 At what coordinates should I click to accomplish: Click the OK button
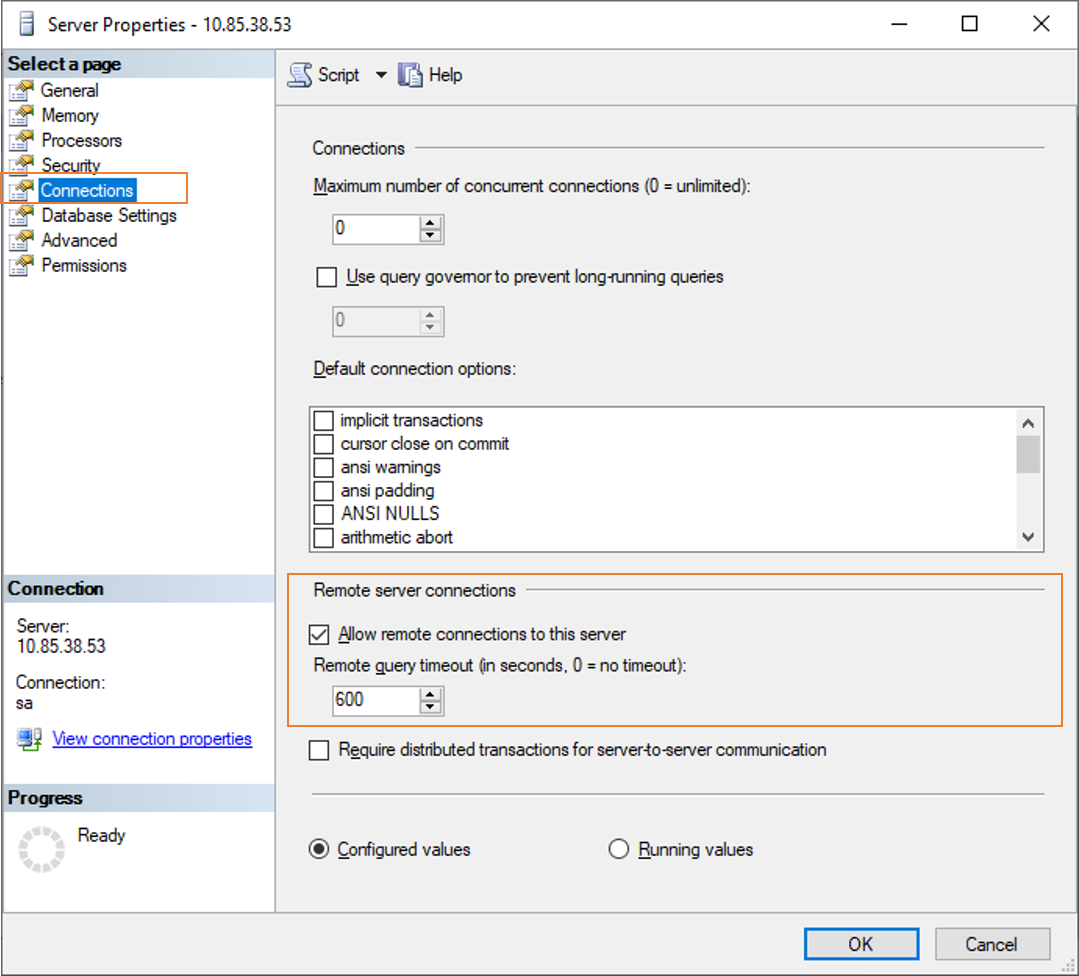click(861, 944)
